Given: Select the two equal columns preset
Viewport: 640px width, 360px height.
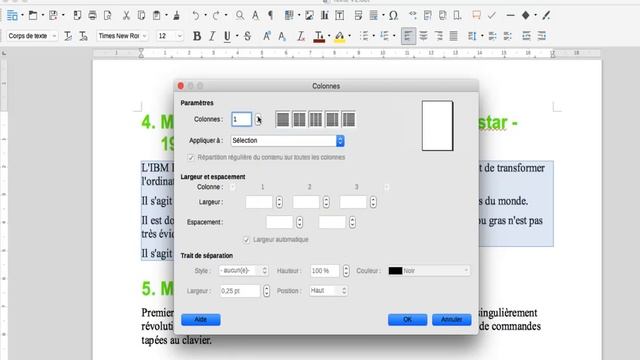Looking at the screenshot, I should pyautogui.click(x=299, y=120).
